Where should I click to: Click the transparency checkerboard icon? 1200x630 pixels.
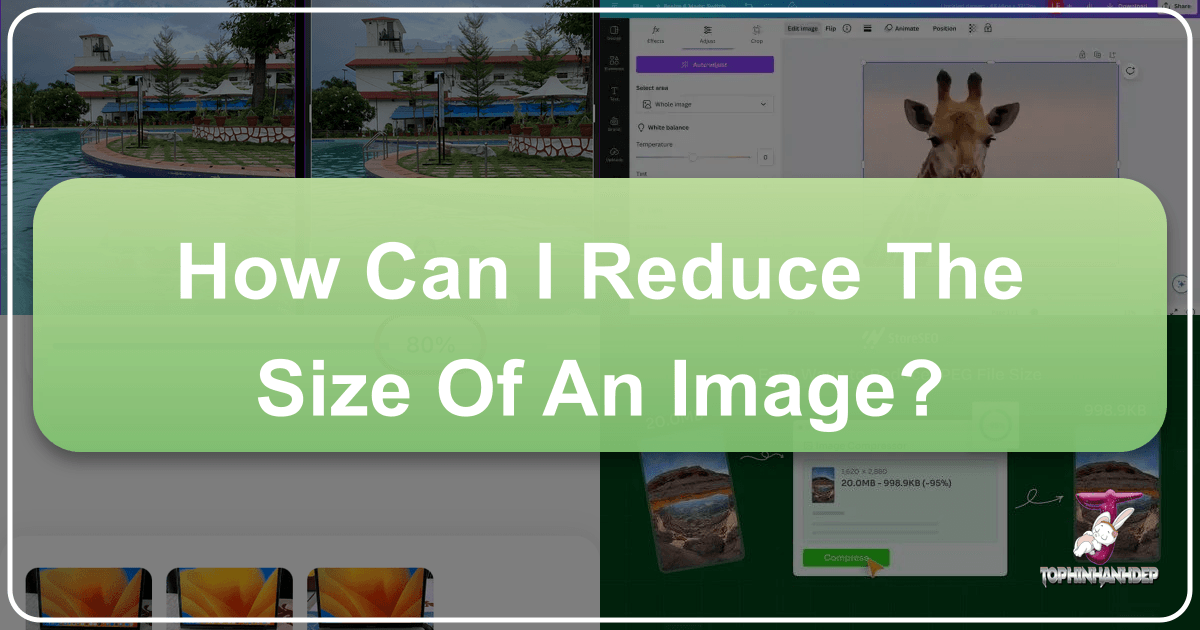971,28
